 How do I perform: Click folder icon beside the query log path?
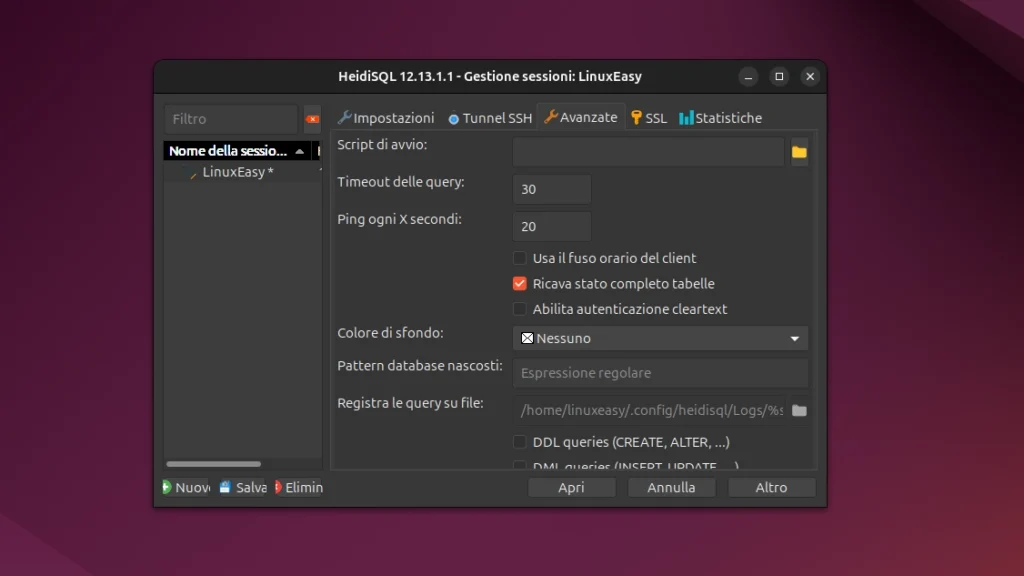pyautogui.click(x=799, y=410)
